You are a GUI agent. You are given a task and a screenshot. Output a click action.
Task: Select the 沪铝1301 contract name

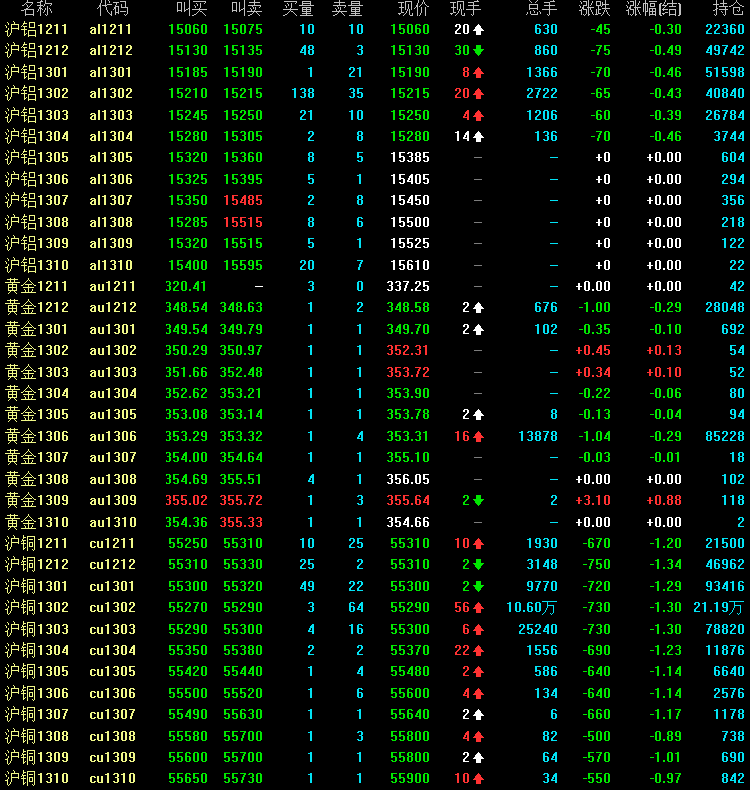tap(37, 72)
